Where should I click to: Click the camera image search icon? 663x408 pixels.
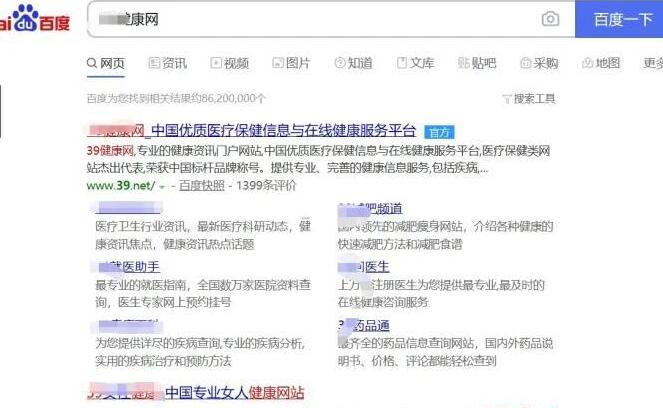point(550,19)
